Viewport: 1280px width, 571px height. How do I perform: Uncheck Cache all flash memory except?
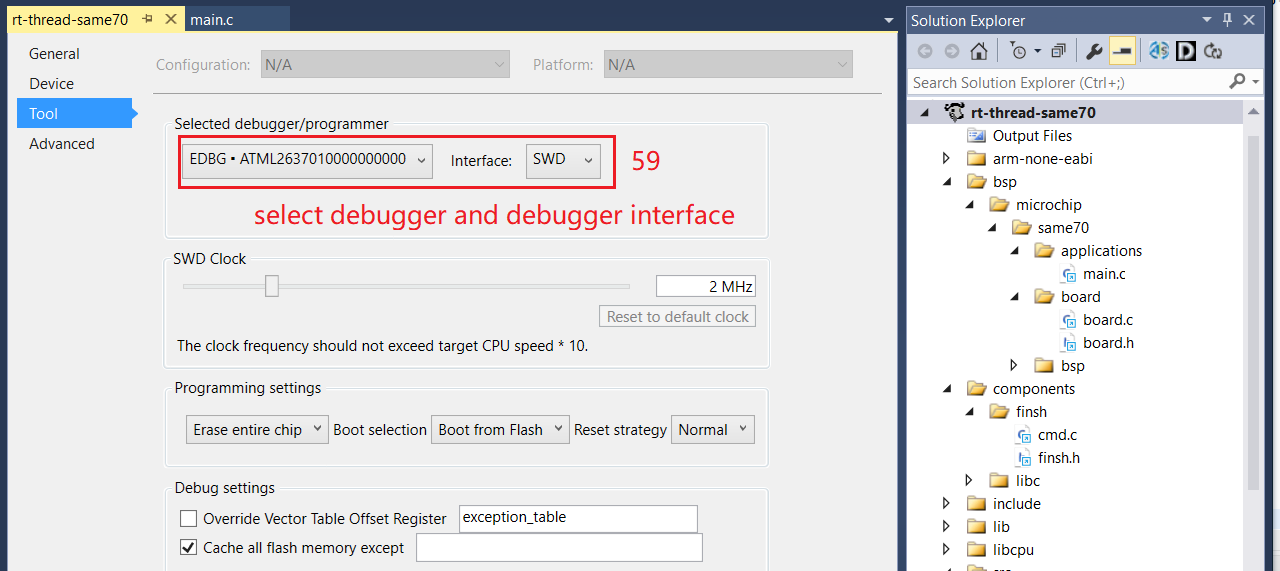(188, 548)
